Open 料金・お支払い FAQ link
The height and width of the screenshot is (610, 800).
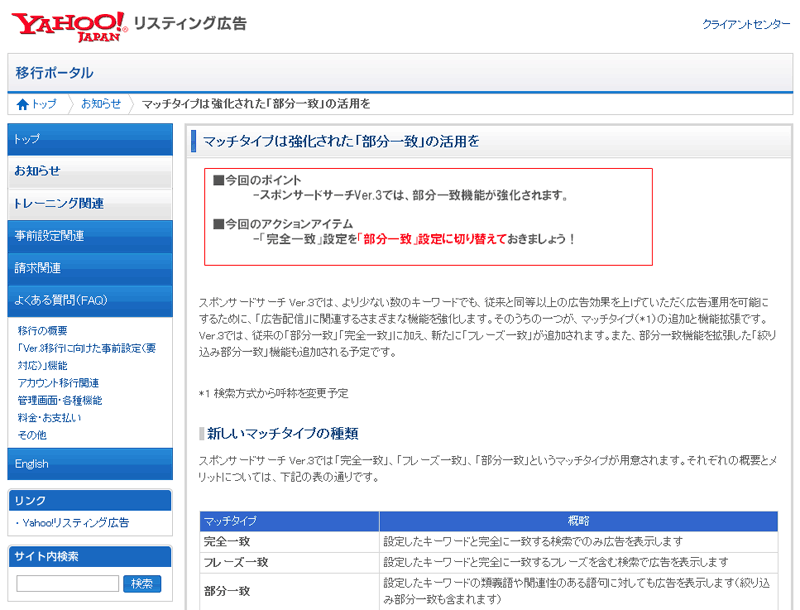click(x=50, y=418)
